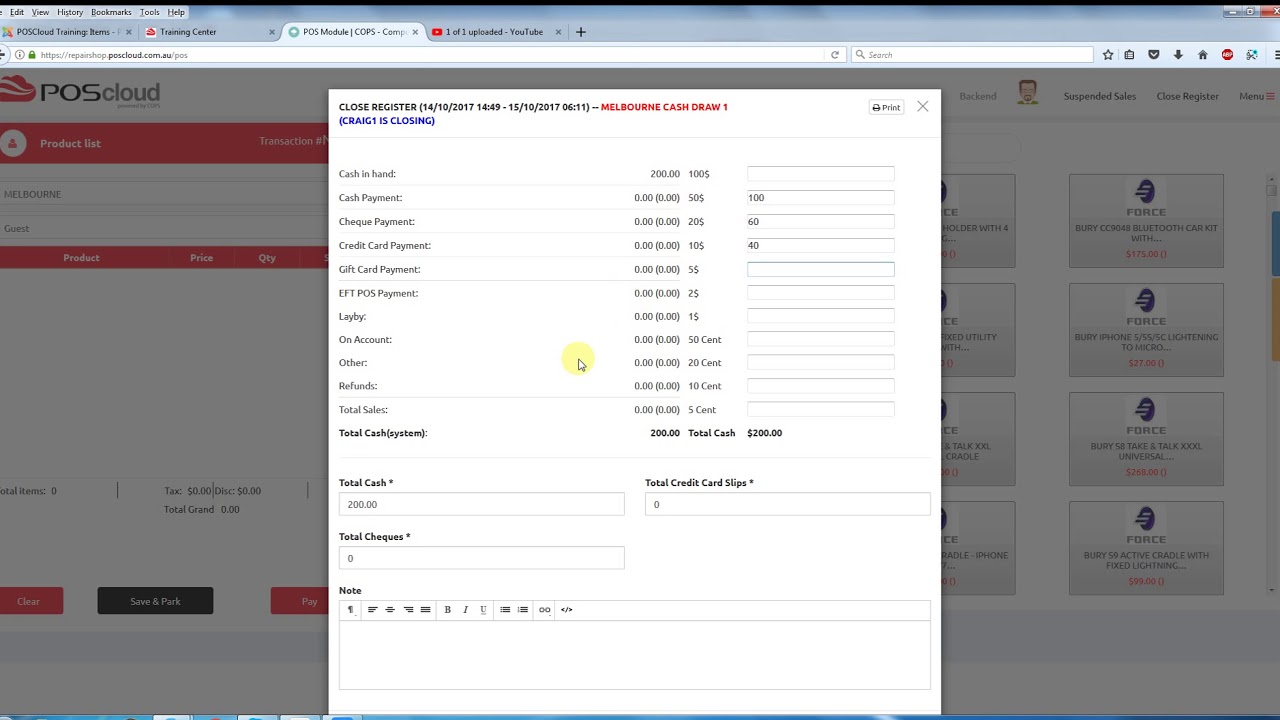
Task: Close the Training Center tab
Action: (272, 32)
